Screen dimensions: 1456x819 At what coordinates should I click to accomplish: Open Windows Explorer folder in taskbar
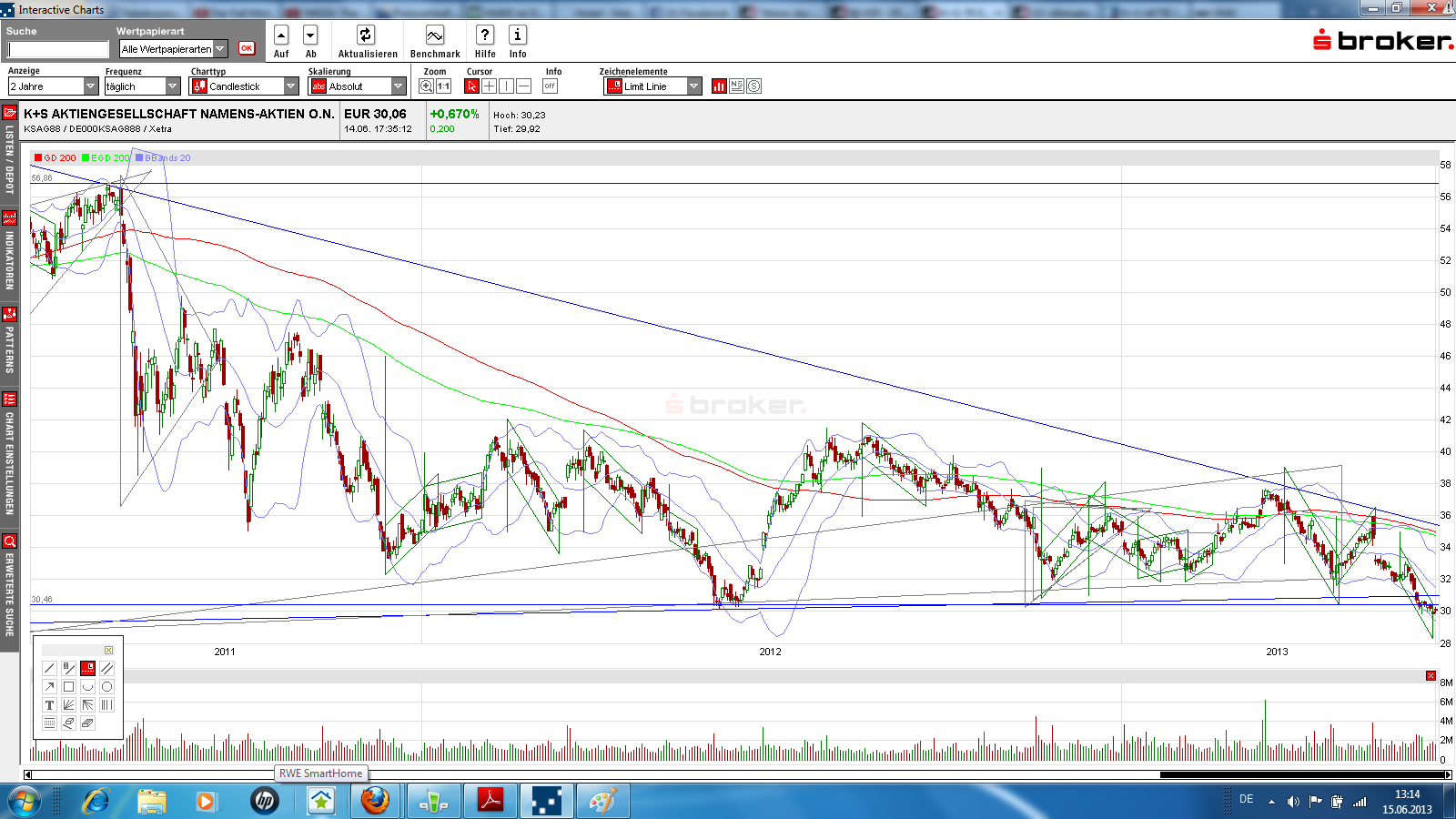tap(152, 801)
